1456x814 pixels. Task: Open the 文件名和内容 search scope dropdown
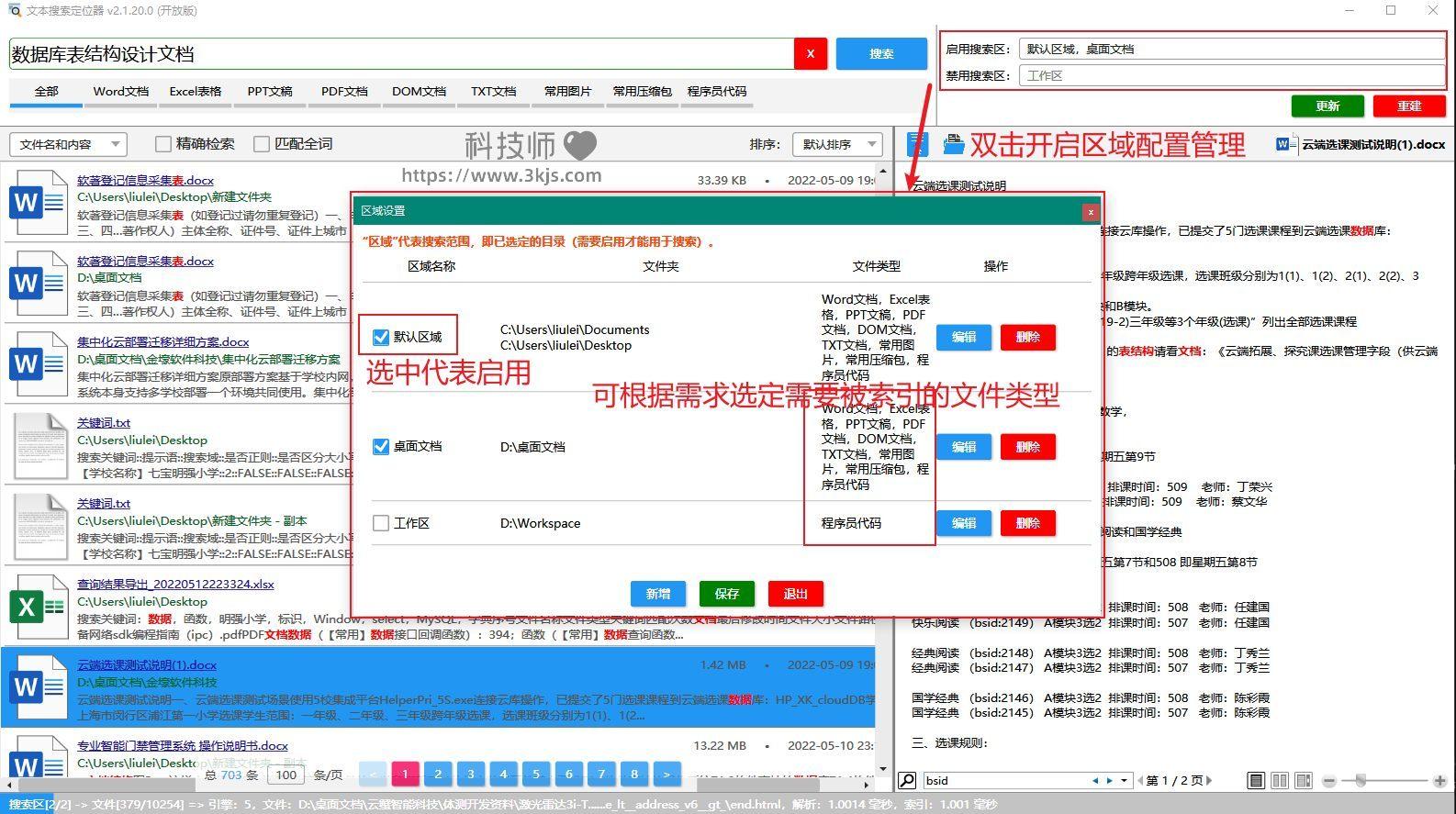point(67,144)
